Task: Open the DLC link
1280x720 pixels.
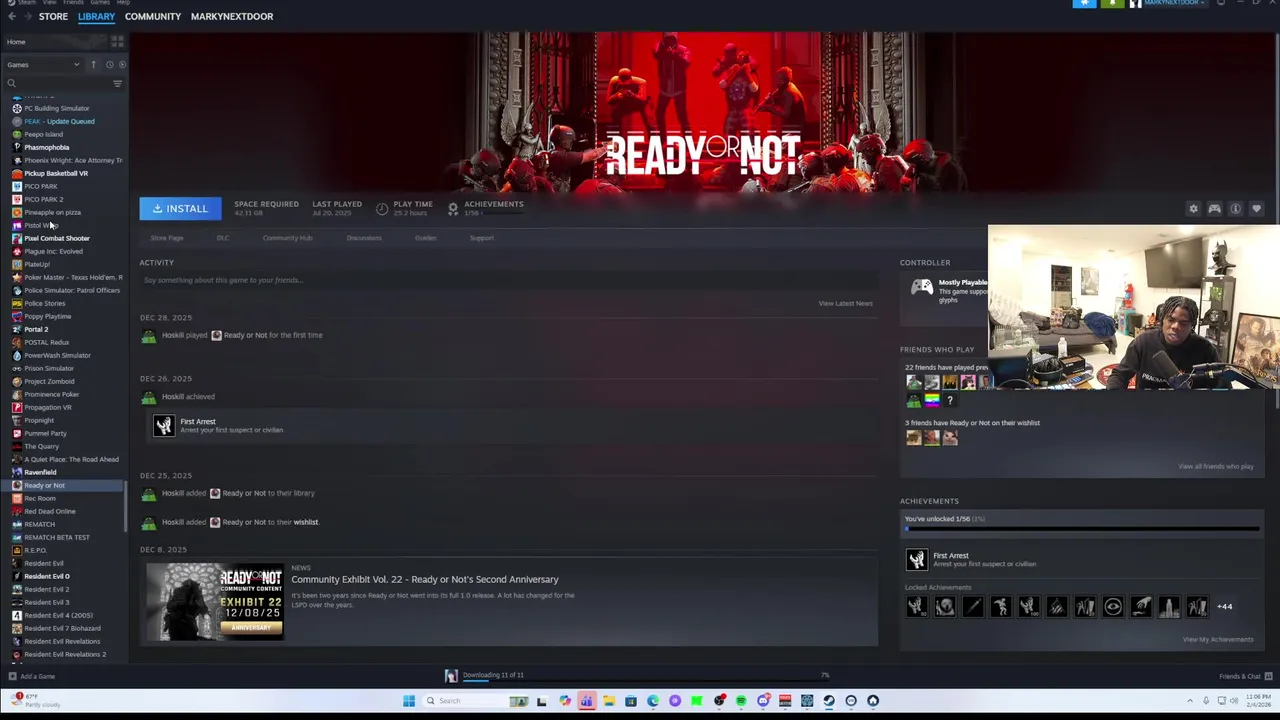Action: point(223,238)
